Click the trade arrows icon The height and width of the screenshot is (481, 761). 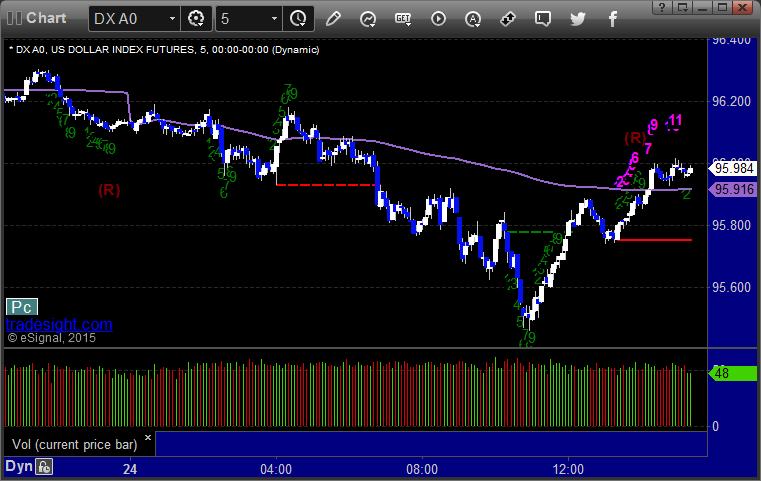tap(508, 19)
